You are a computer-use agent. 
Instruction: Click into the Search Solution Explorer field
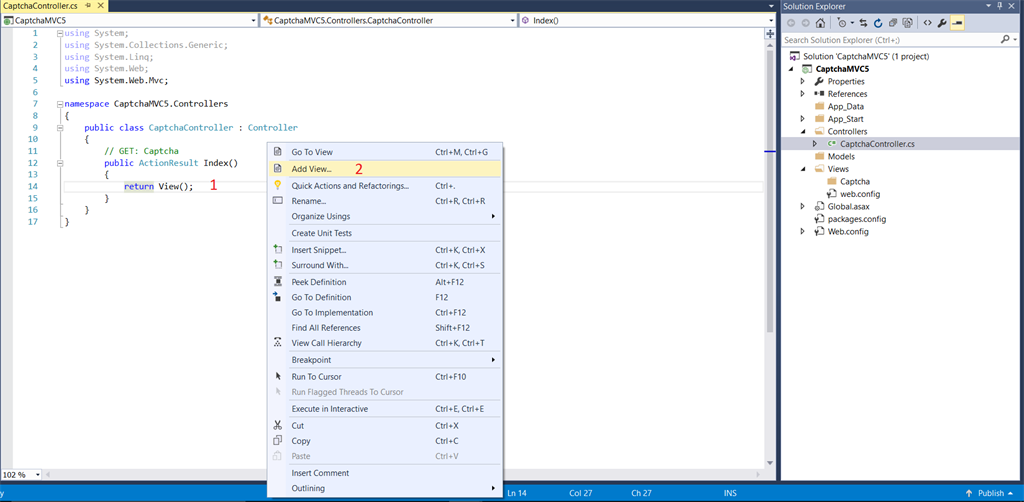click(891, 40)
